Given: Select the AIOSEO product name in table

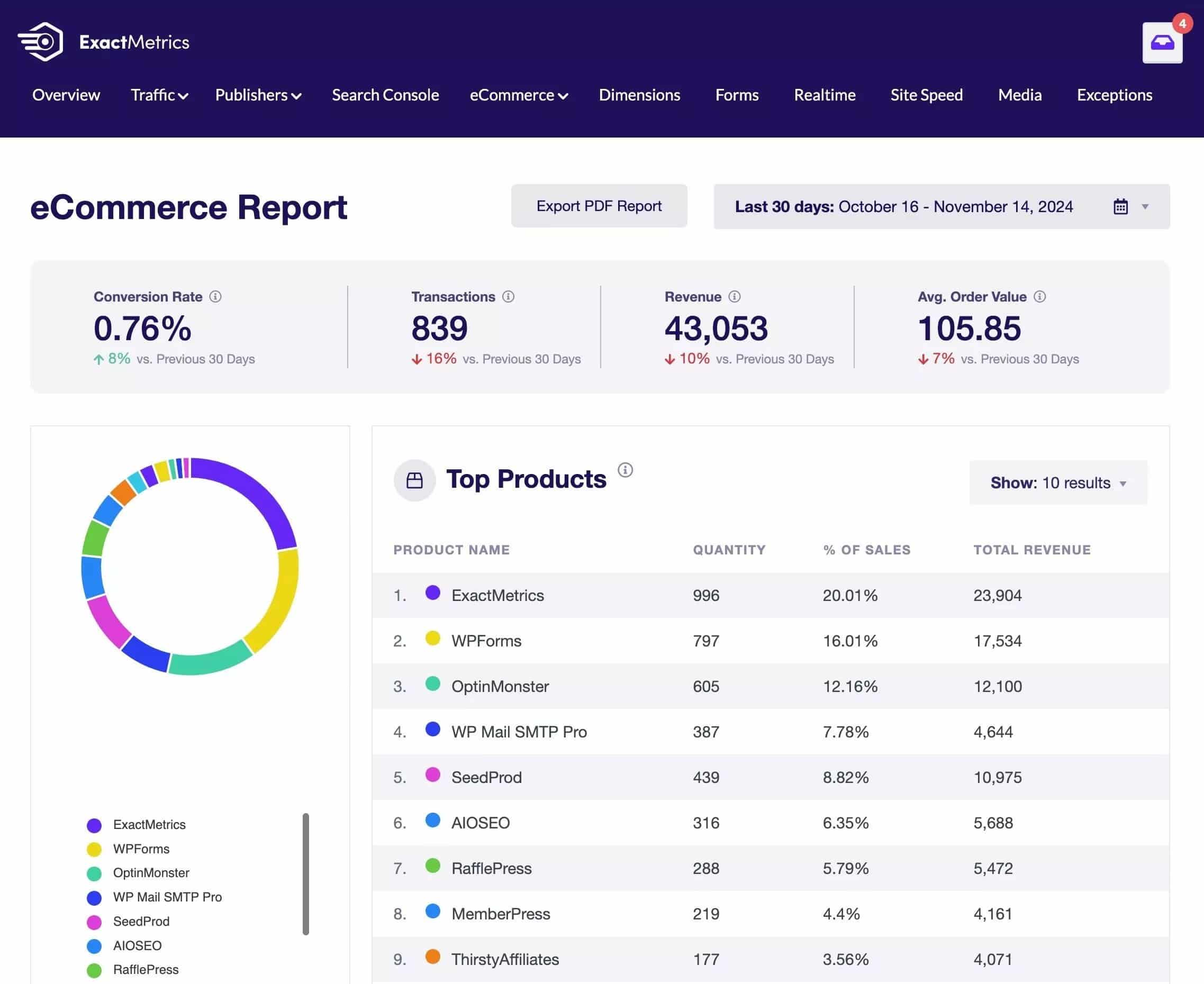Looking at the screenshot, I should point(481,823).
